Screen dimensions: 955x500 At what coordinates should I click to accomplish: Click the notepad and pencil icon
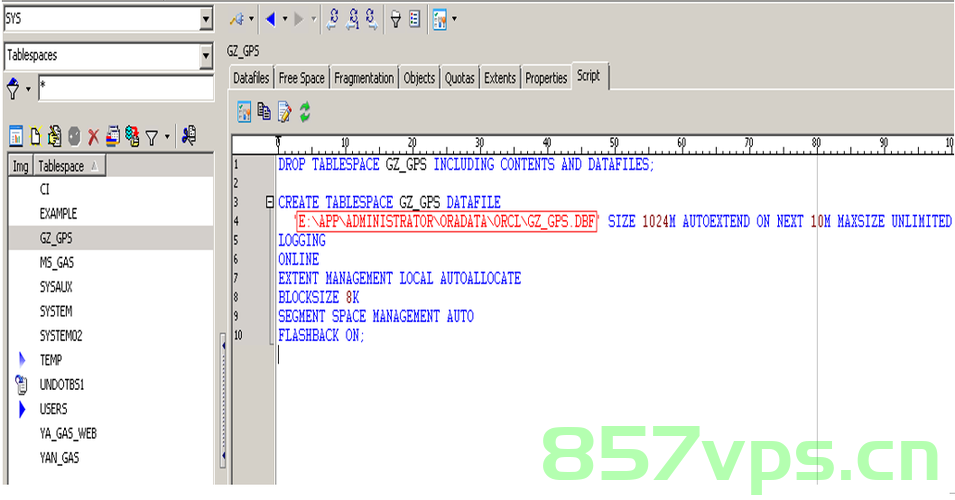(284, 112)
